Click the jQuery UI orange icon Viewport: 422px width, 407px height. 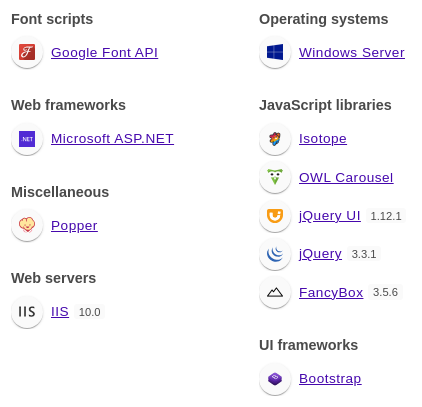275,216
